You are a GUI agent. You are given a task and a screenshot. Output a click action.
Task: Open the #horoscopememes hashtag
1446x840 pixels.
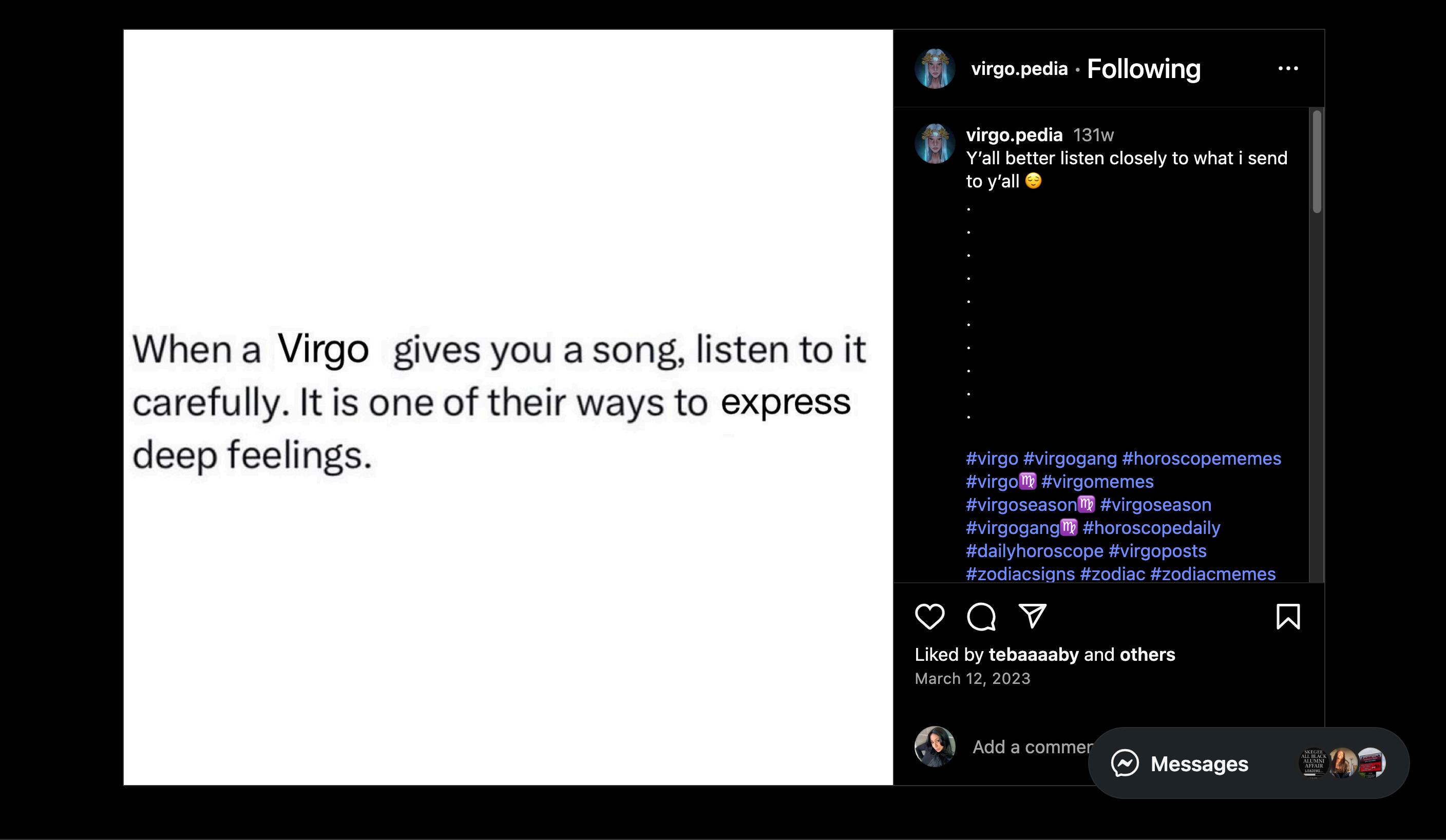(1201, 459)
